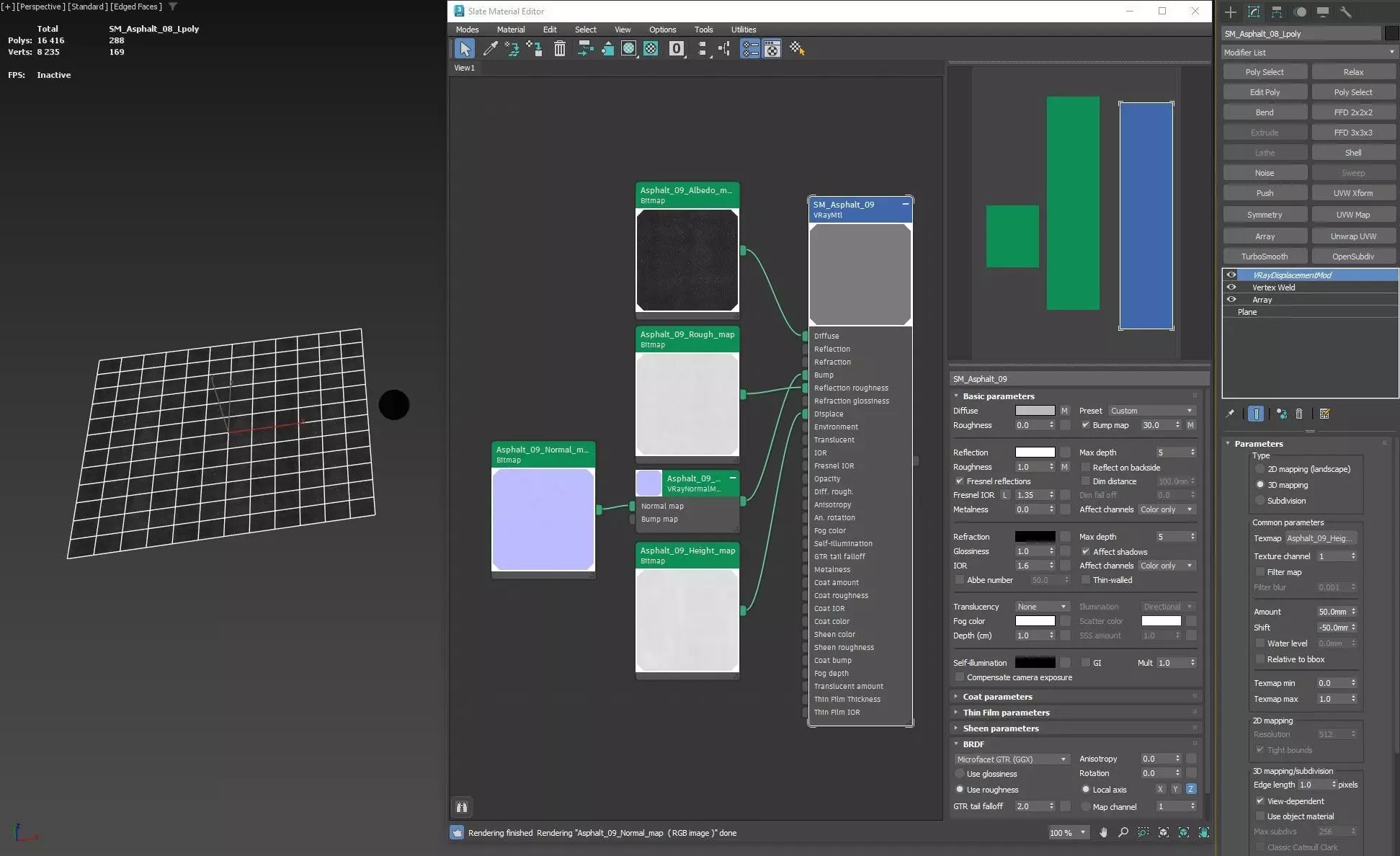Click the select by material icon
The width and height of the screenshot is (1400, 856).
coord(796,48)
